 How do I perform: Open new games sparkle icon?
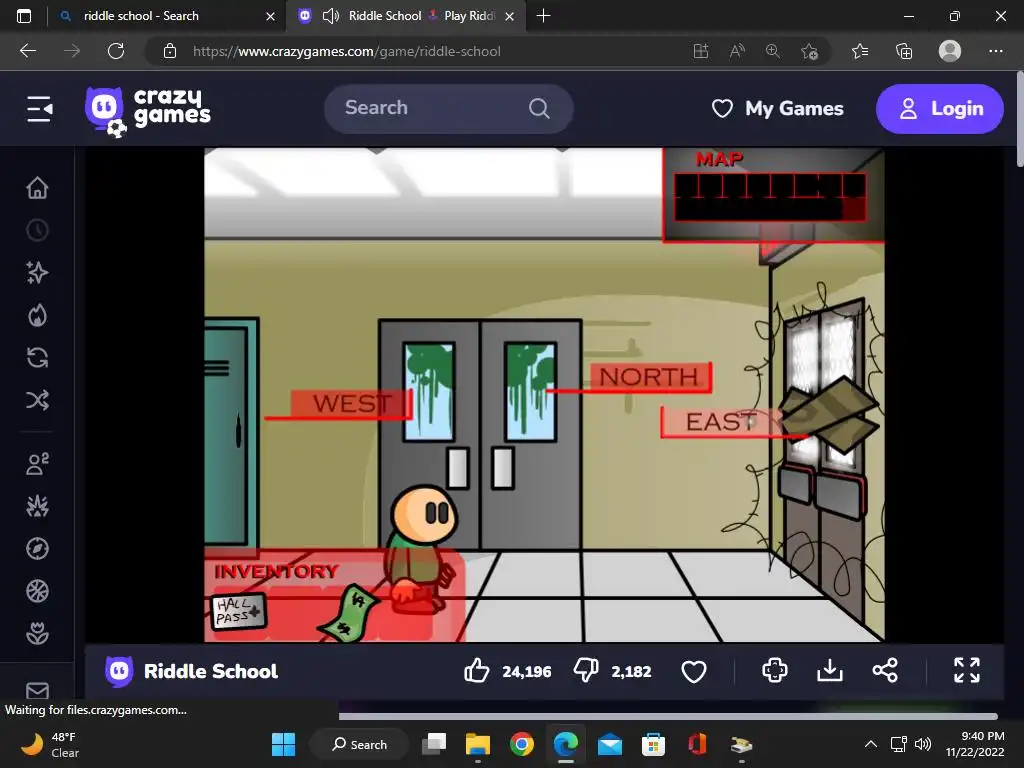point(37,272)
